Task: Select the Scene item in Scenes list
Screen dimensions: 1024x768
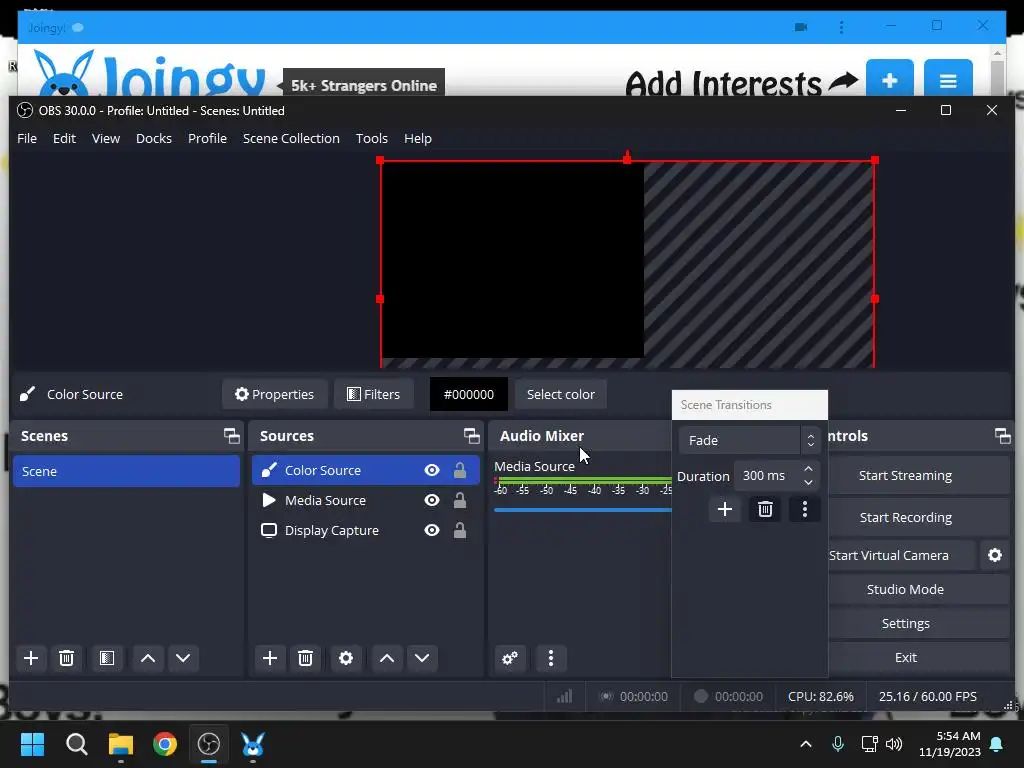Action: 127,471
